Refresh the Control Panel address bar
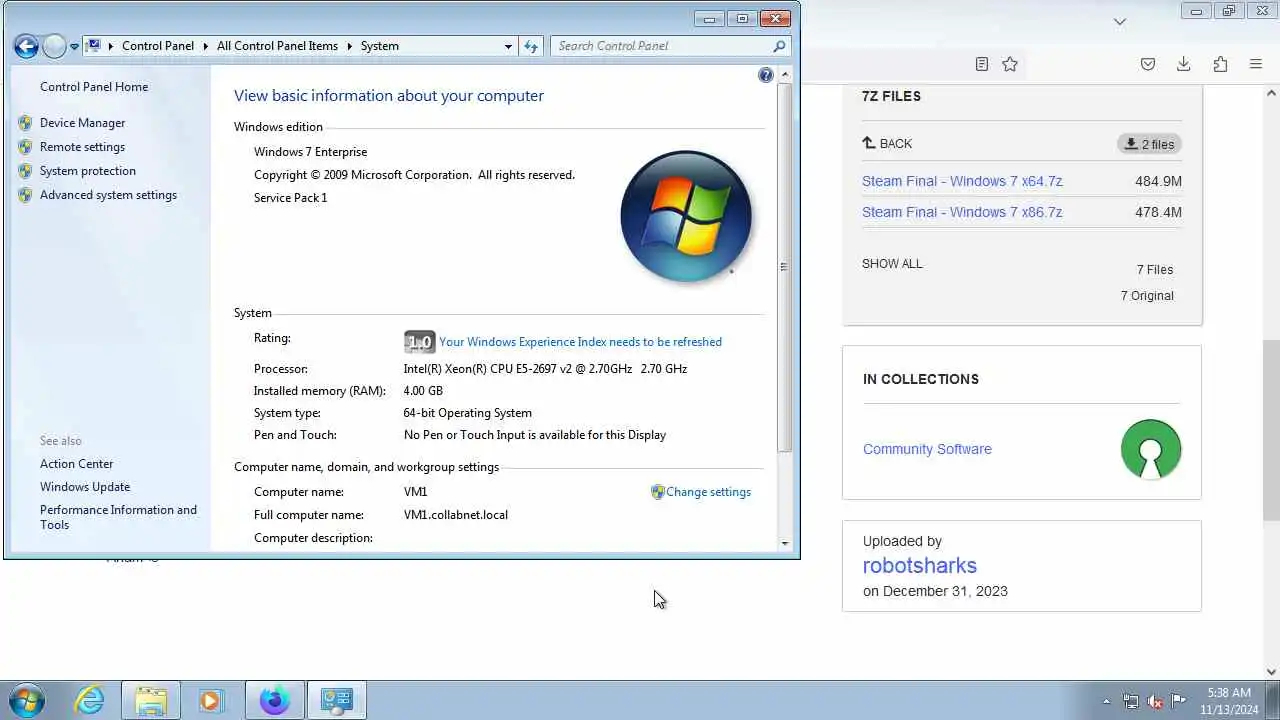The height and width of the screenshot is (720, 1280). (x=531, y=46)
